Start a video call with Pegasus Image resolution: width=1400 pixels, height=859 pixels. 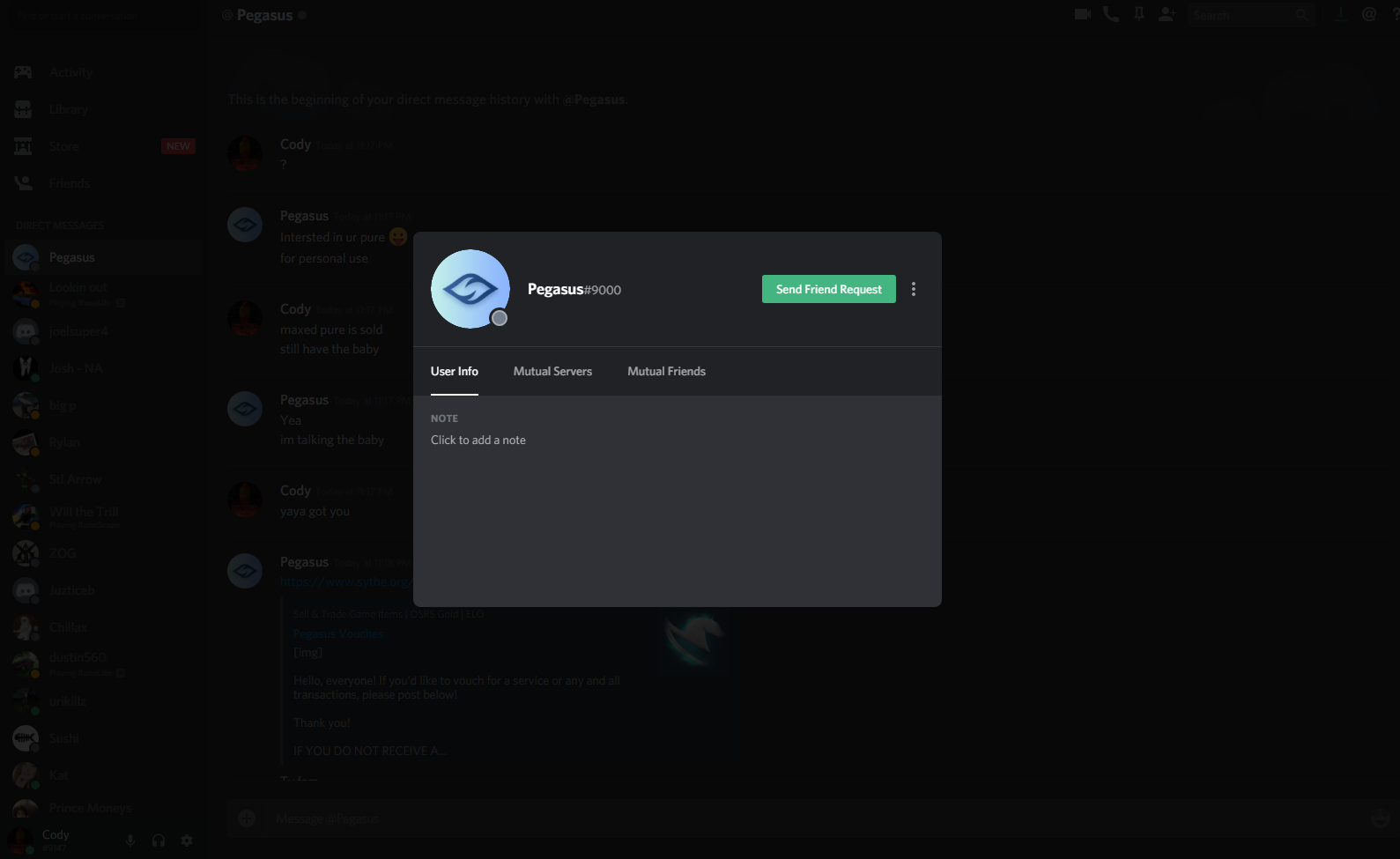[1083, 14]
